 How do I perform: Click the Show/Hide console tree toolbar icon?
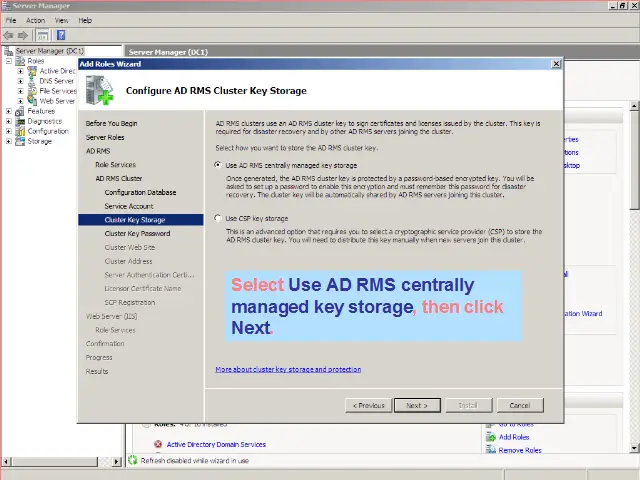click(42, 36)
